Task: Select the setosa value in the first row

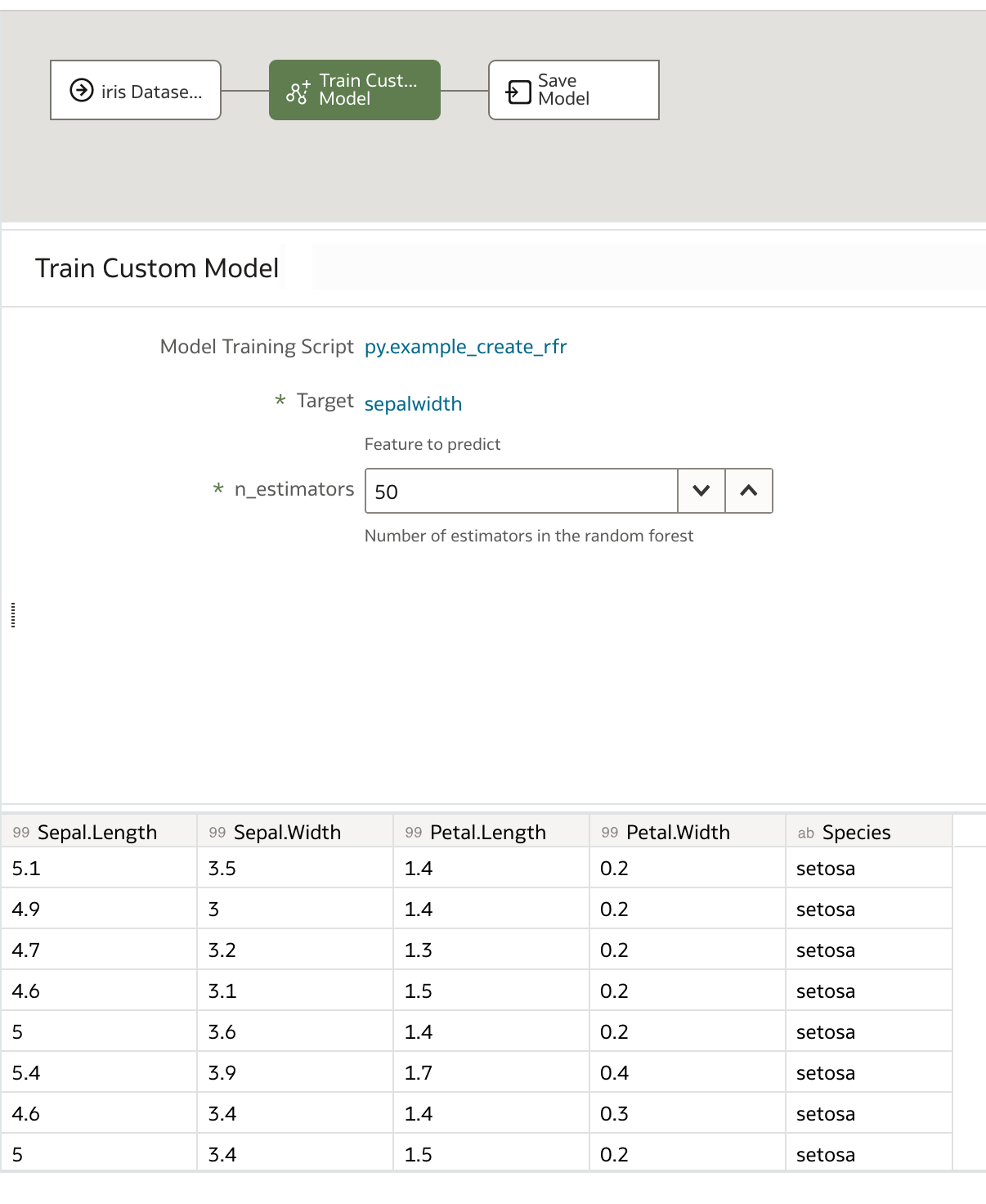Action: pyautogui.click(x=826, y=869)
